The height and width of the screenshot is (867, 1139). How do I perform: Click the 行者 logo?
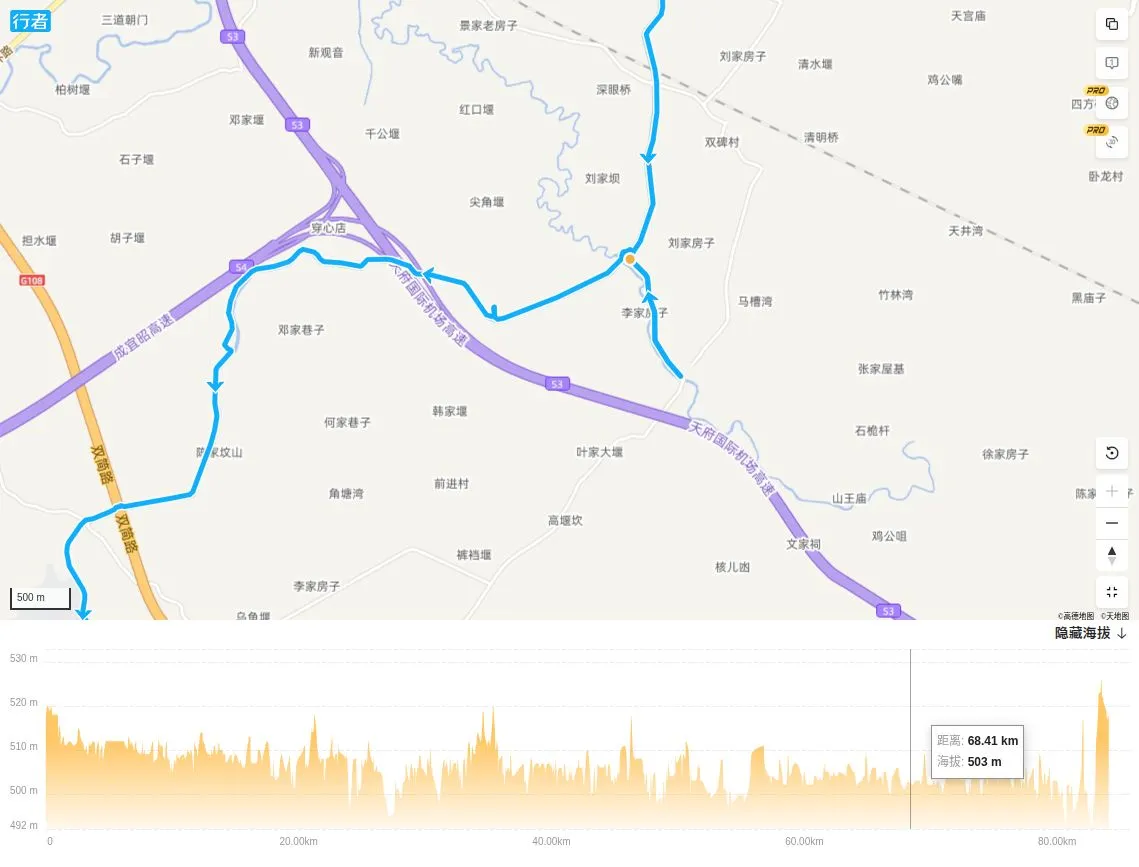coord(30,20)
